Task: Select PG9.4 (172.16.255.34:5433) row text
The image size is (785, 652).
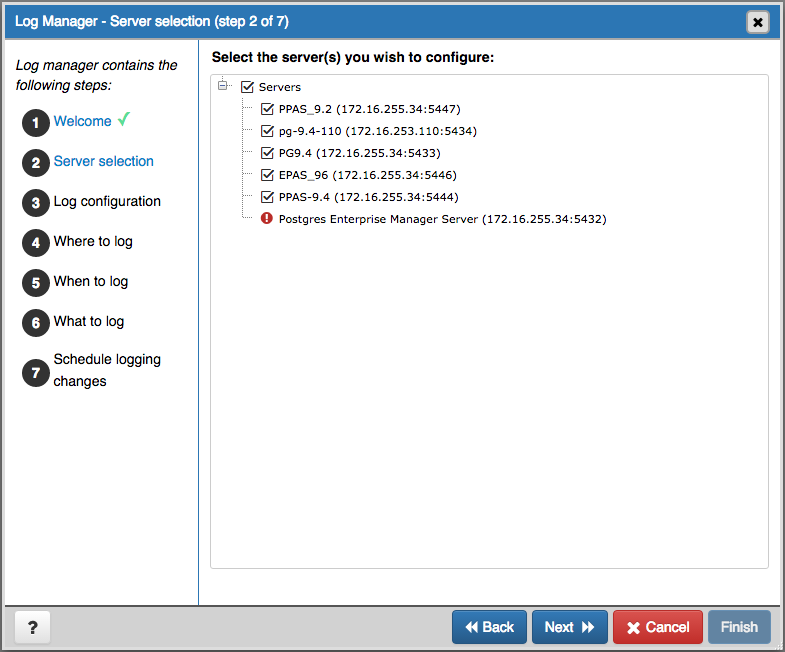Action: [x=359, y=153]
